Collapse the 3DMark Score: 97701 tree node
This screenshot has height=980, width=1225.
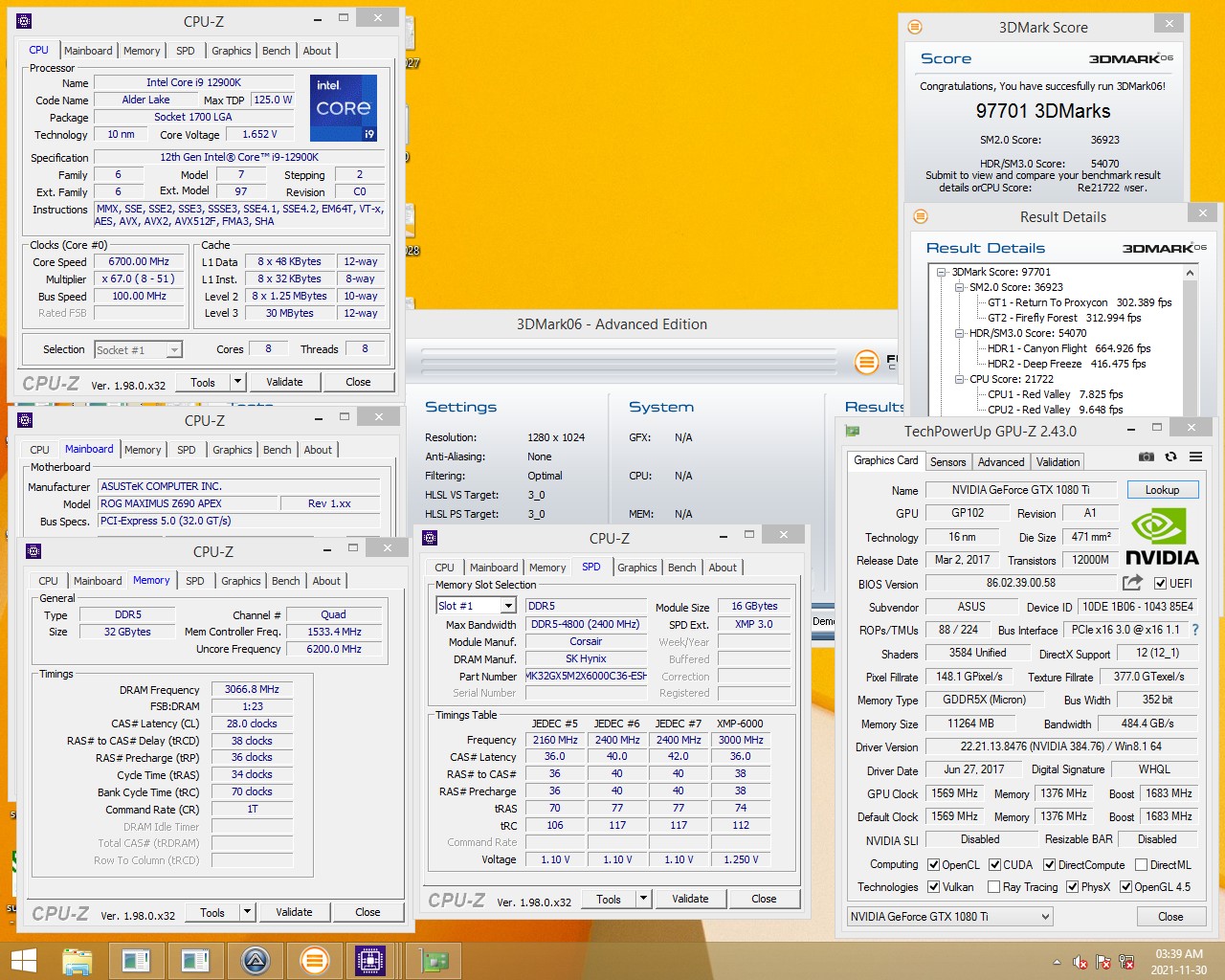943,272
